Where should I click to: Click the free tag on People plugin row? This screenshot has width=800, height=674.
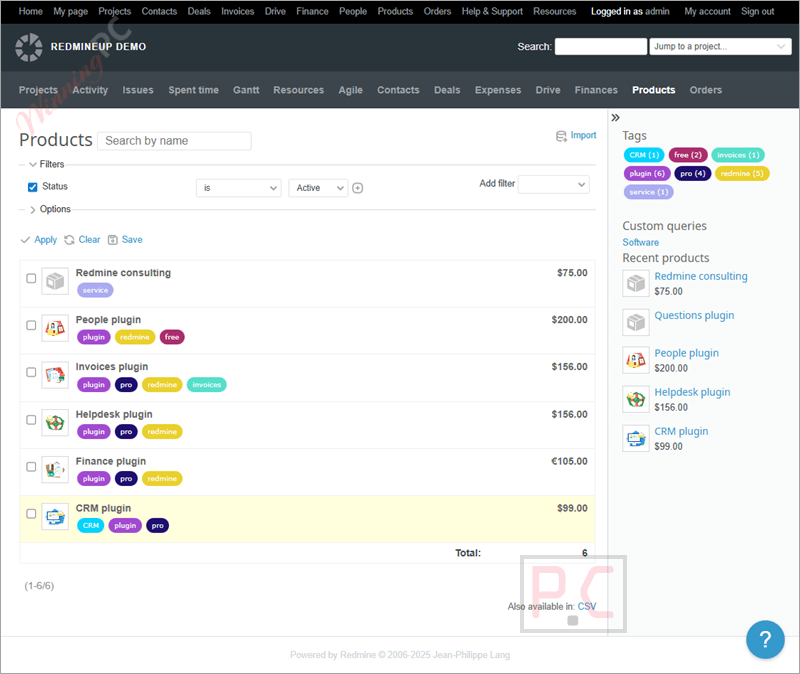click(x=172, y=337)
